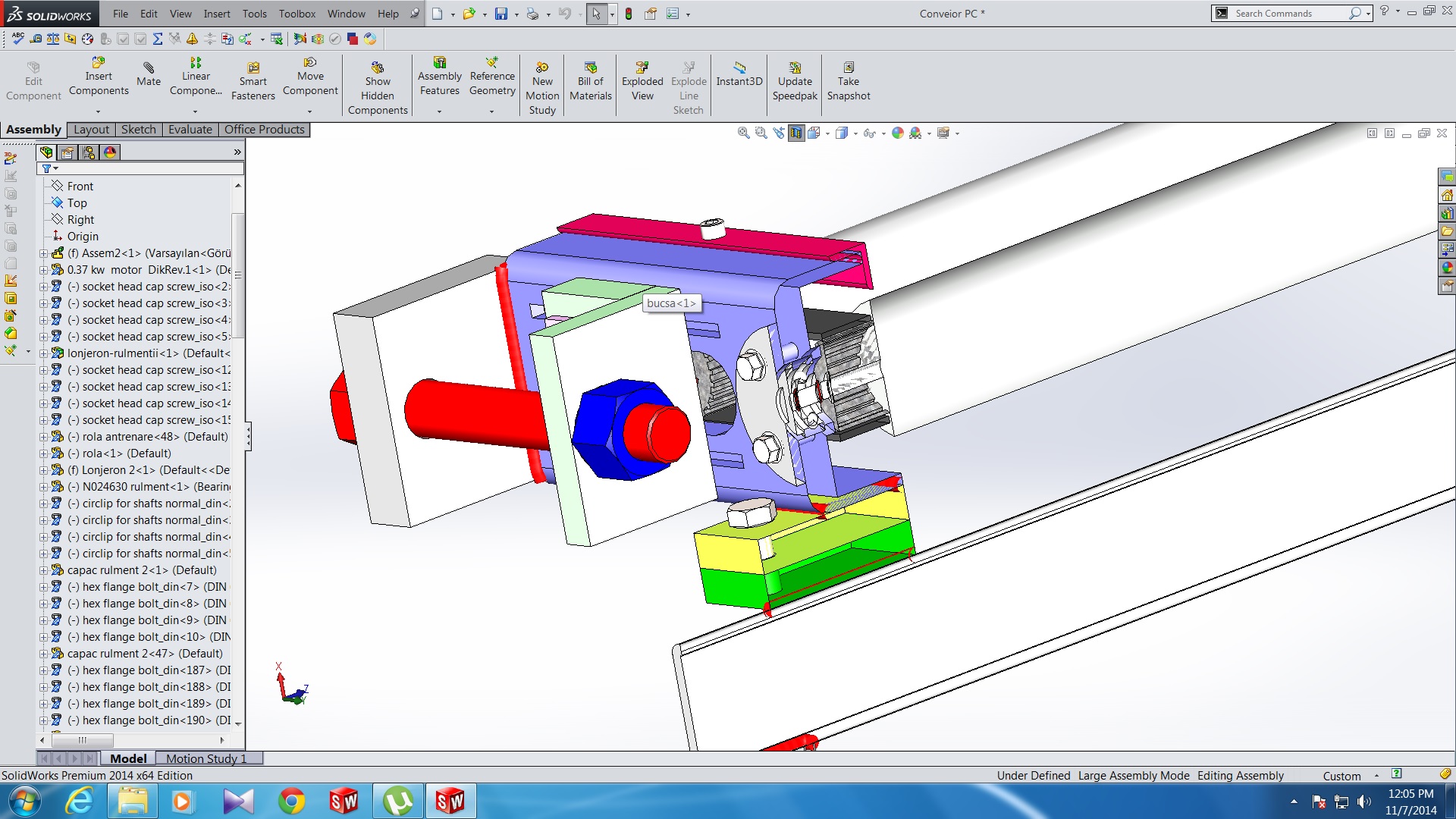Screen dimensions: 1456x819
Task: Click Update Speedpak icon
Action: (x=794, y=80)
